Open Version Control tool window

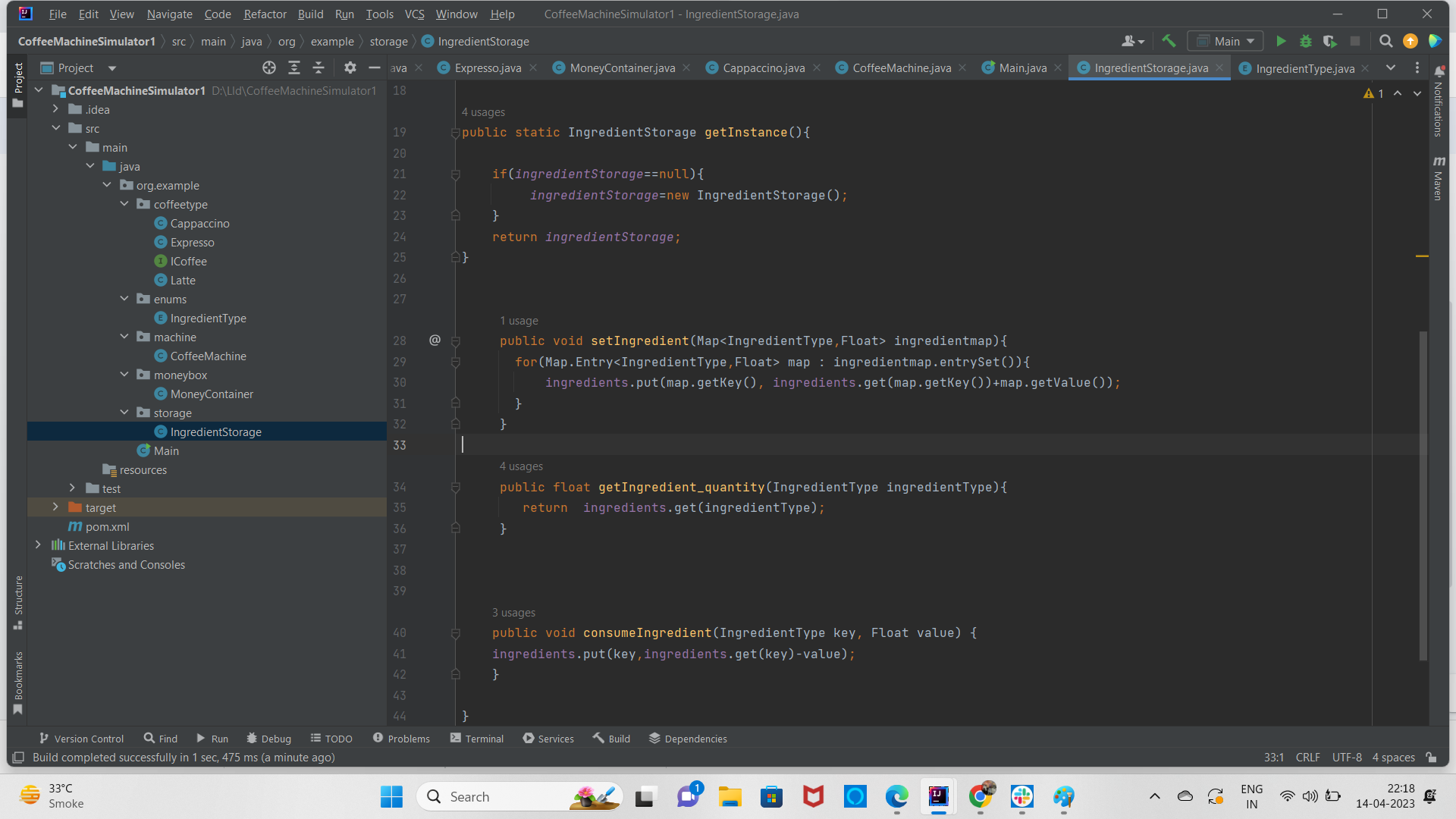81,739
